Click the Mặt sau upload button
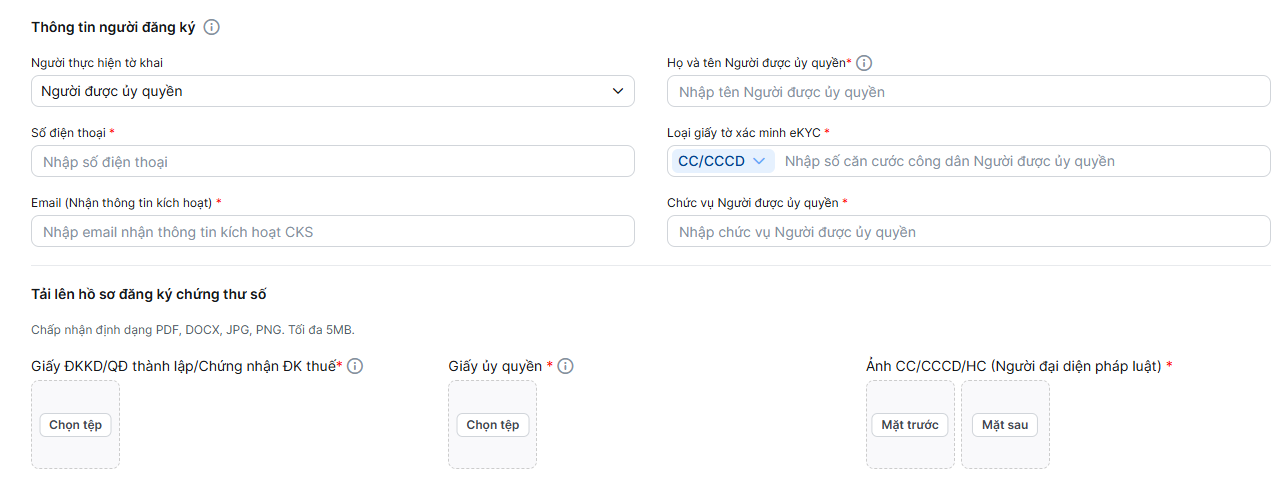 pyautogui.click(x=1005, y=425)
